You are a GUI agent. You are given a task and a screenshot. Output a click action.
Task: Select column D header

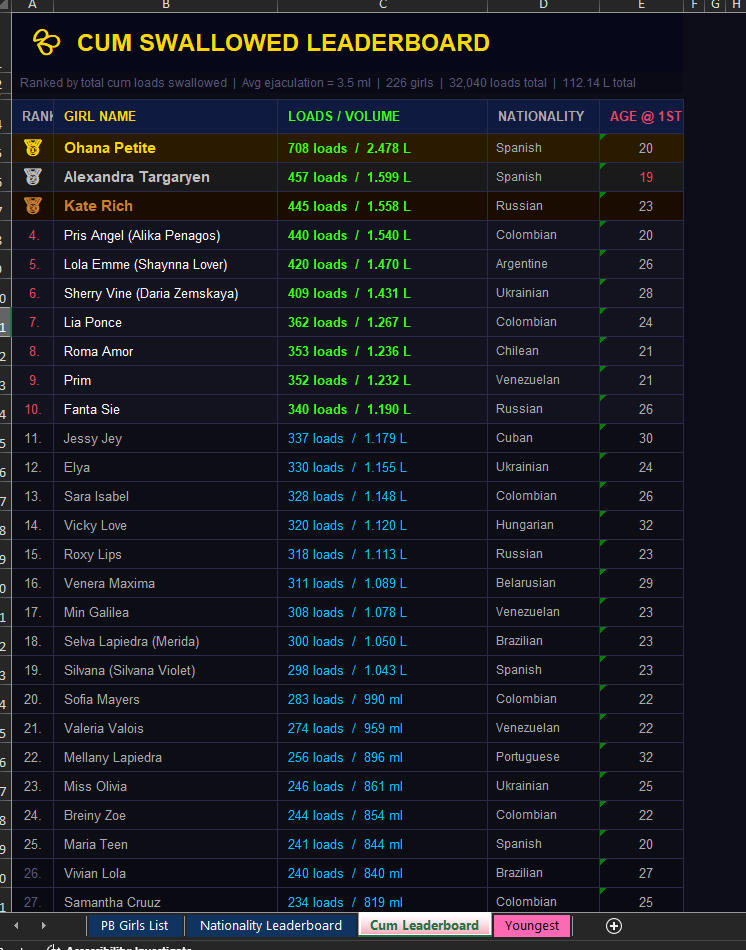pyautogui.click(x=543, y=5)
